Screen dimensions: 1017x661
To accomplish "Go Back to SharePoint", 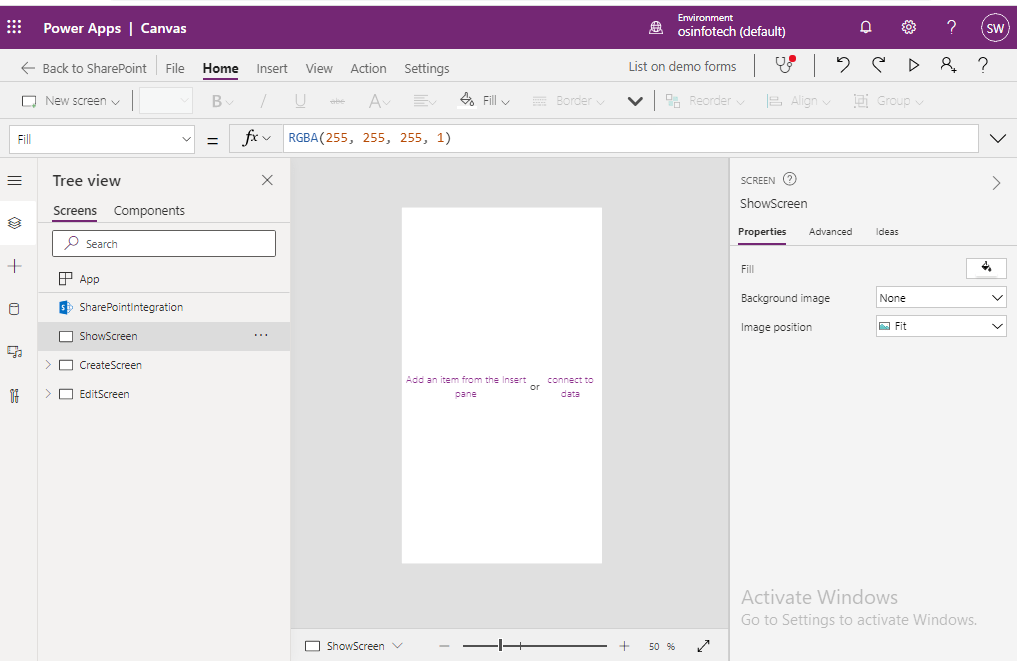I will tap(84, 68).
